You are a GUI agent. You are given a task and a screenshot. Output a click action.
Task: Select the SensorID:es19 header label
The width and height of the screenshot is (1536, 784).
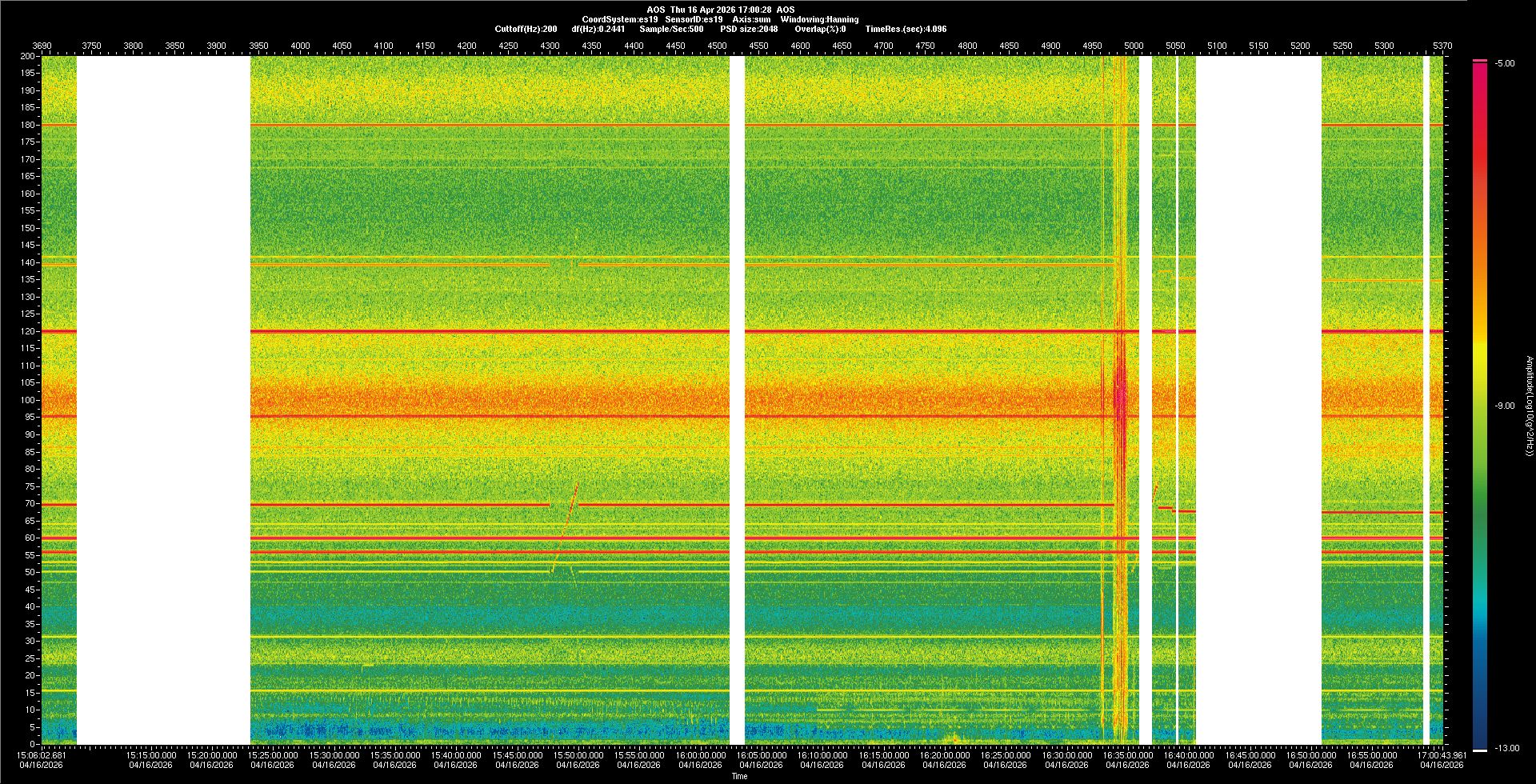click(x=694, y=19)
